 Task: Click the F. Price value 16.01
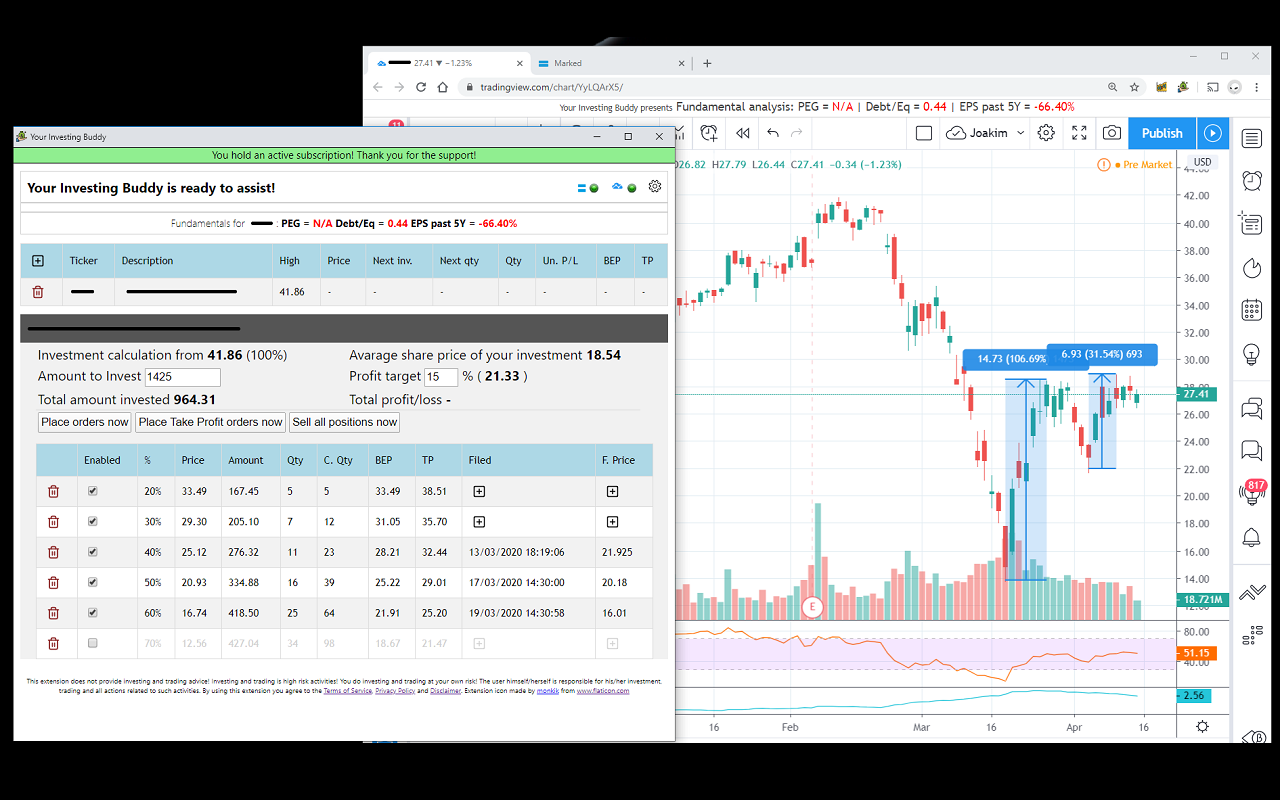click(615, 613)
